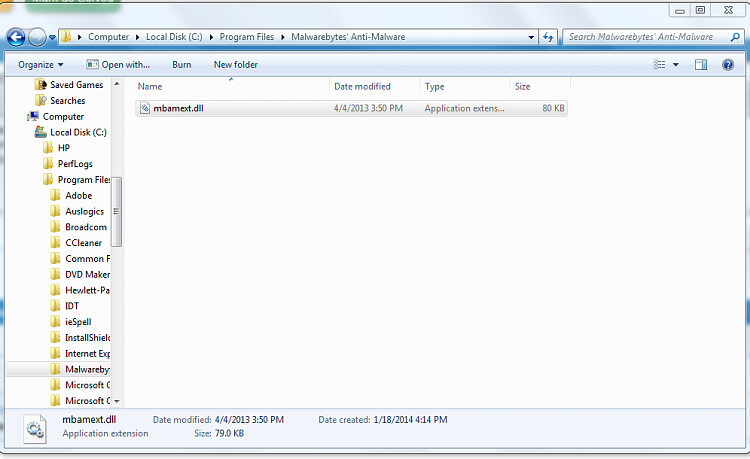Open the InstallShield folder in tree
The height and width of the screenshot is (459, 750).
pyautogui.click(x=88, y=337)
